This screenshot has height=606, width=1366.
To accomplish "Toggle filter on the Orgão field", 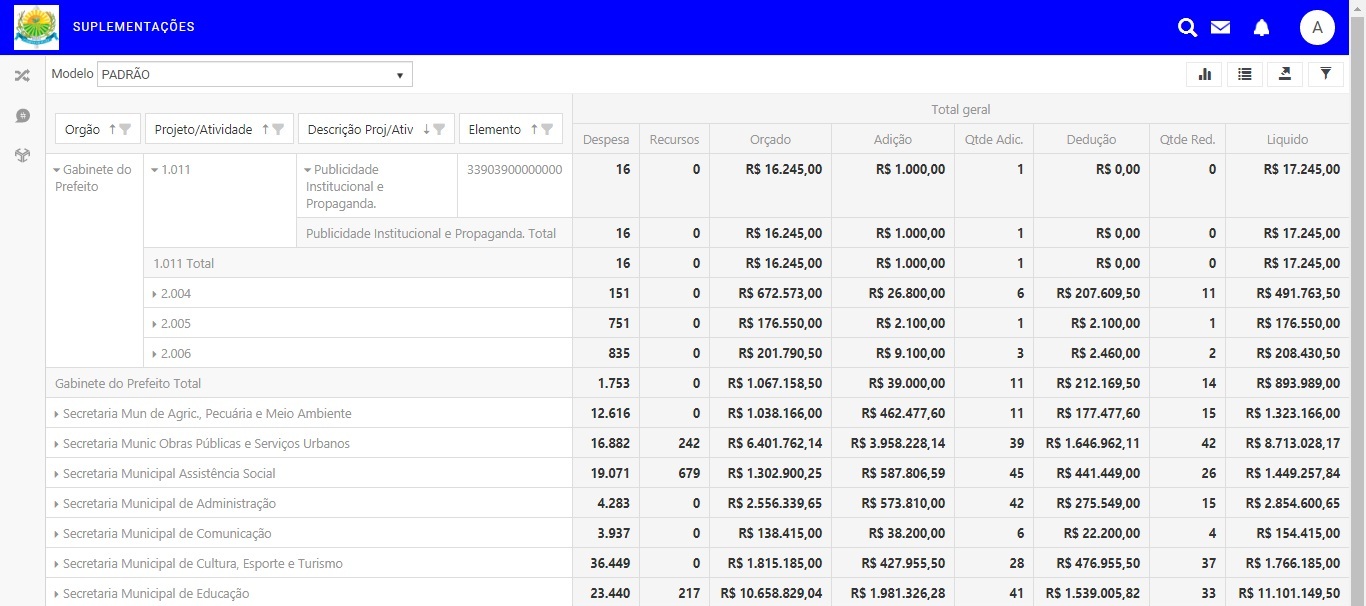I will coord(126,129).
